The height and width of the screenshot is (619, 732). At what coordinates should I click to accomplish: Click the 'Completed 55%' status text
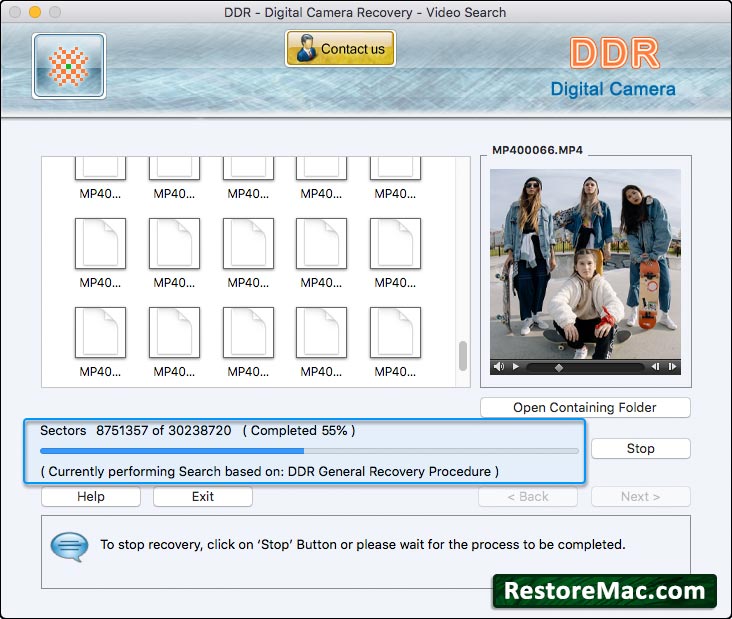click(299, 430)
